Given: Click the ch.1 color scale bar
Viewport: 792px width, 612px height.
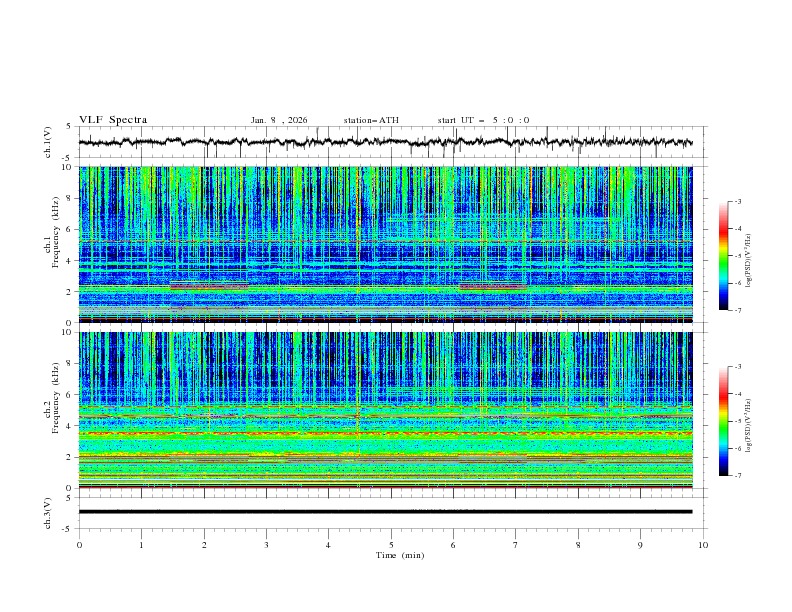Looking at the screenshot, I should pyautogui.click(x=723, y=256).
